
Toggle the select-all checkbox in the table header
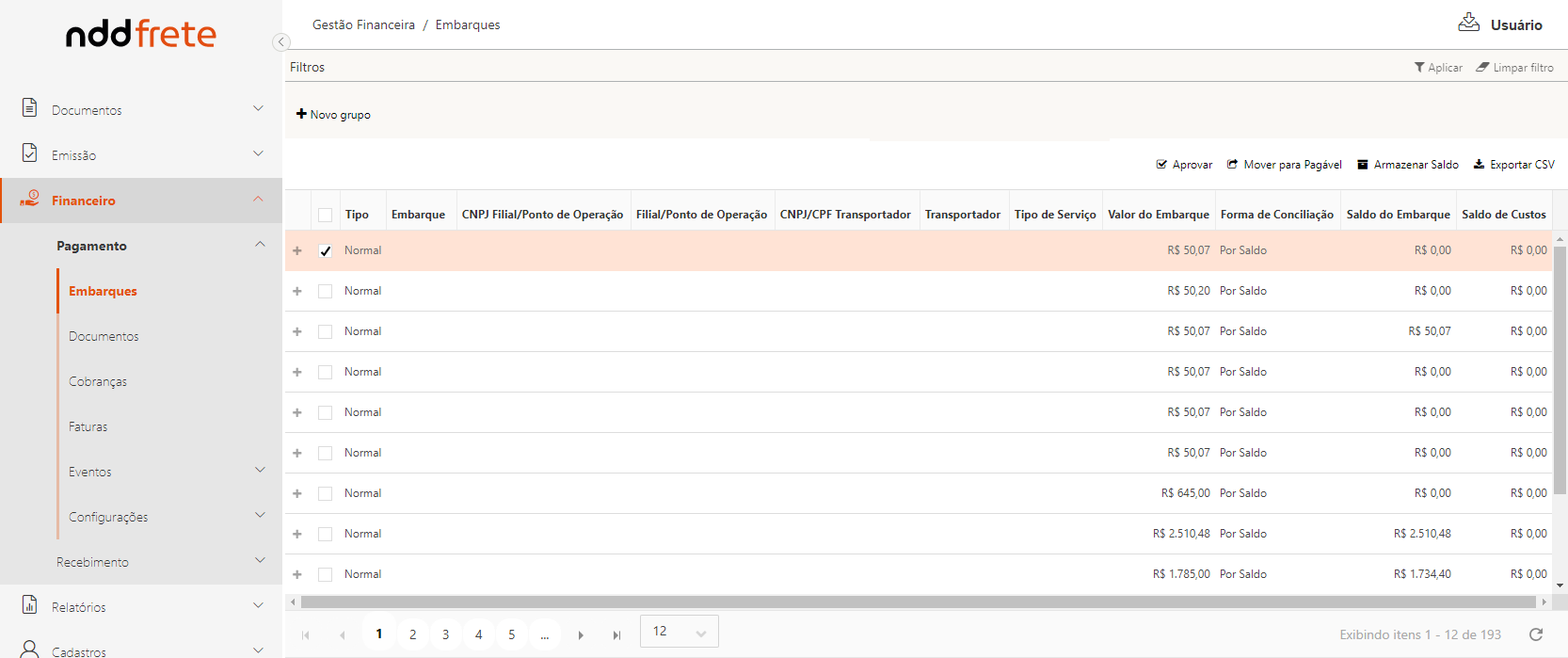point(326,216)
